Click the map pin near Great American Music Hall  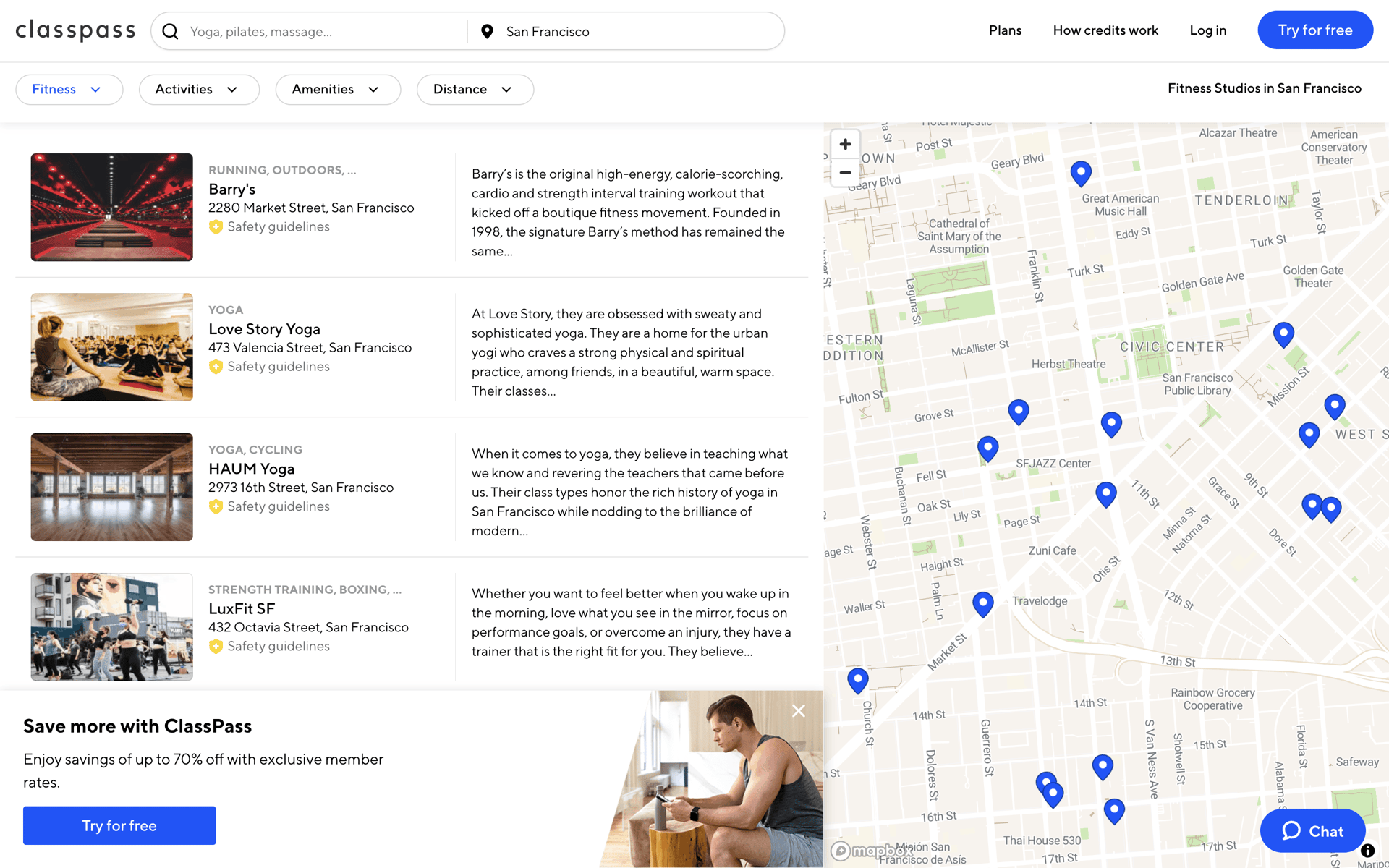pyautogui.click(x=1081, y=174)
